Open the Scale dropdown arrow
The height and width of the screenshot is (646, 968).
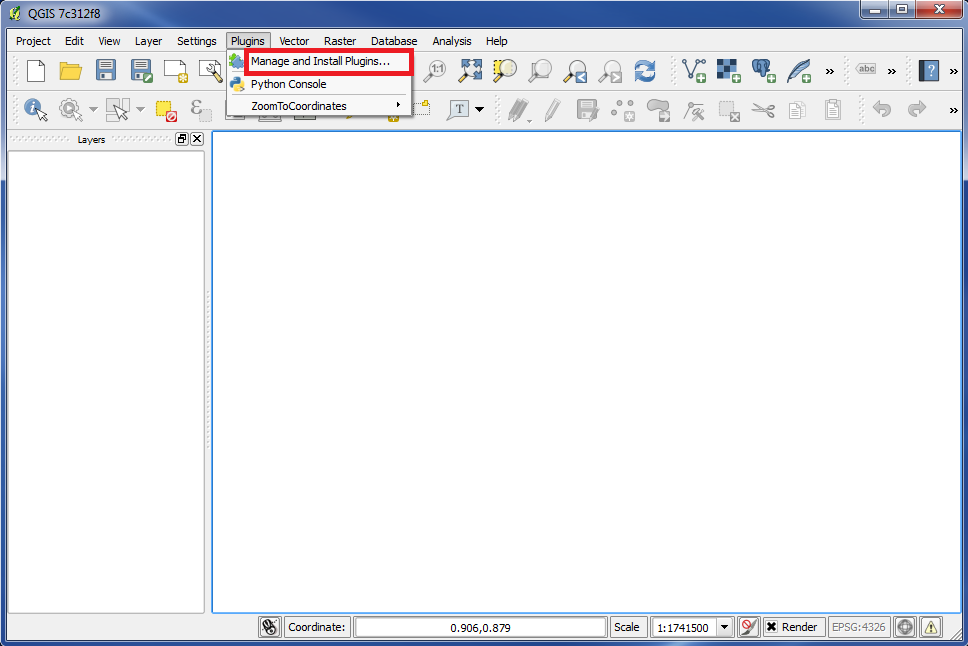[725, 627]
